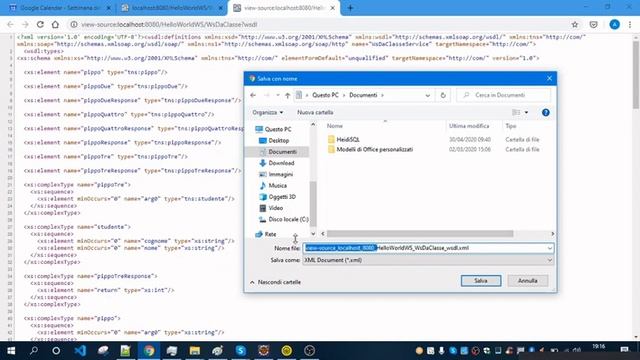Screen dimensions: 640x360
Task: Open the Nuova cartella option
Action: (x=315, y=112)
